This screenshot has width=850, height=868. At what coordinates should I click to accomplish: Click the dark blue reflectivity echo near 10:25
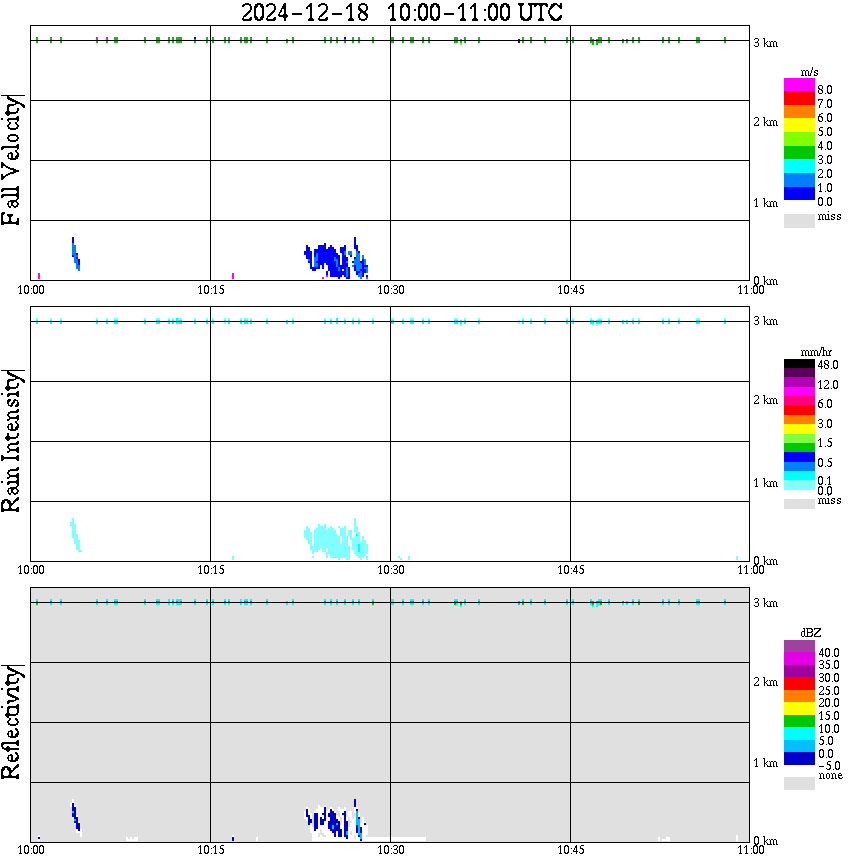334,820
